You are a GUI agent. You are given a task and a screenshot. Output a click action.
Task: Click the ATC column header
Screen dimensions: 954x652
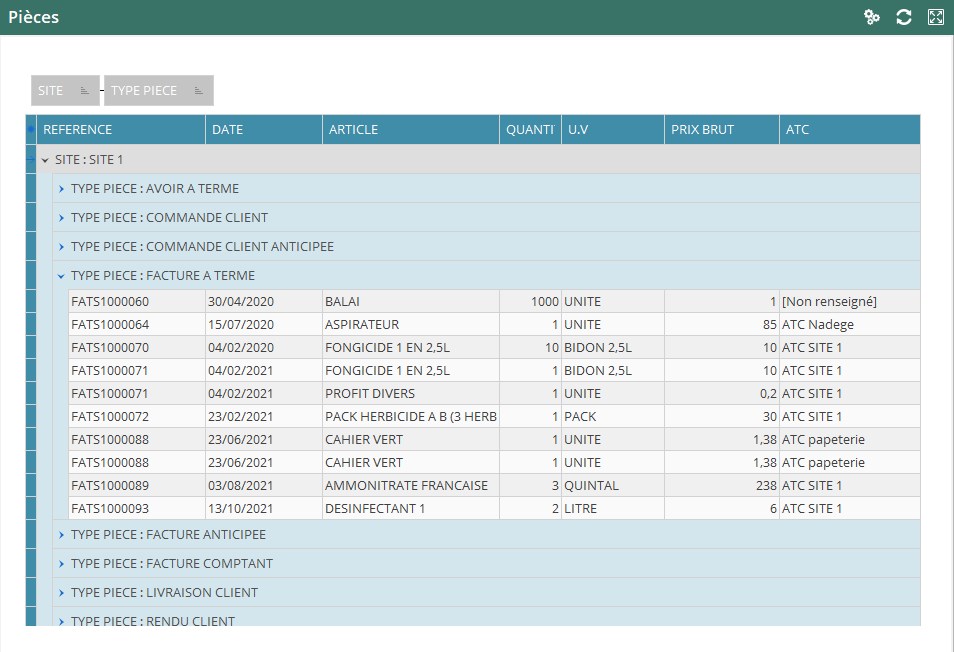848,130
